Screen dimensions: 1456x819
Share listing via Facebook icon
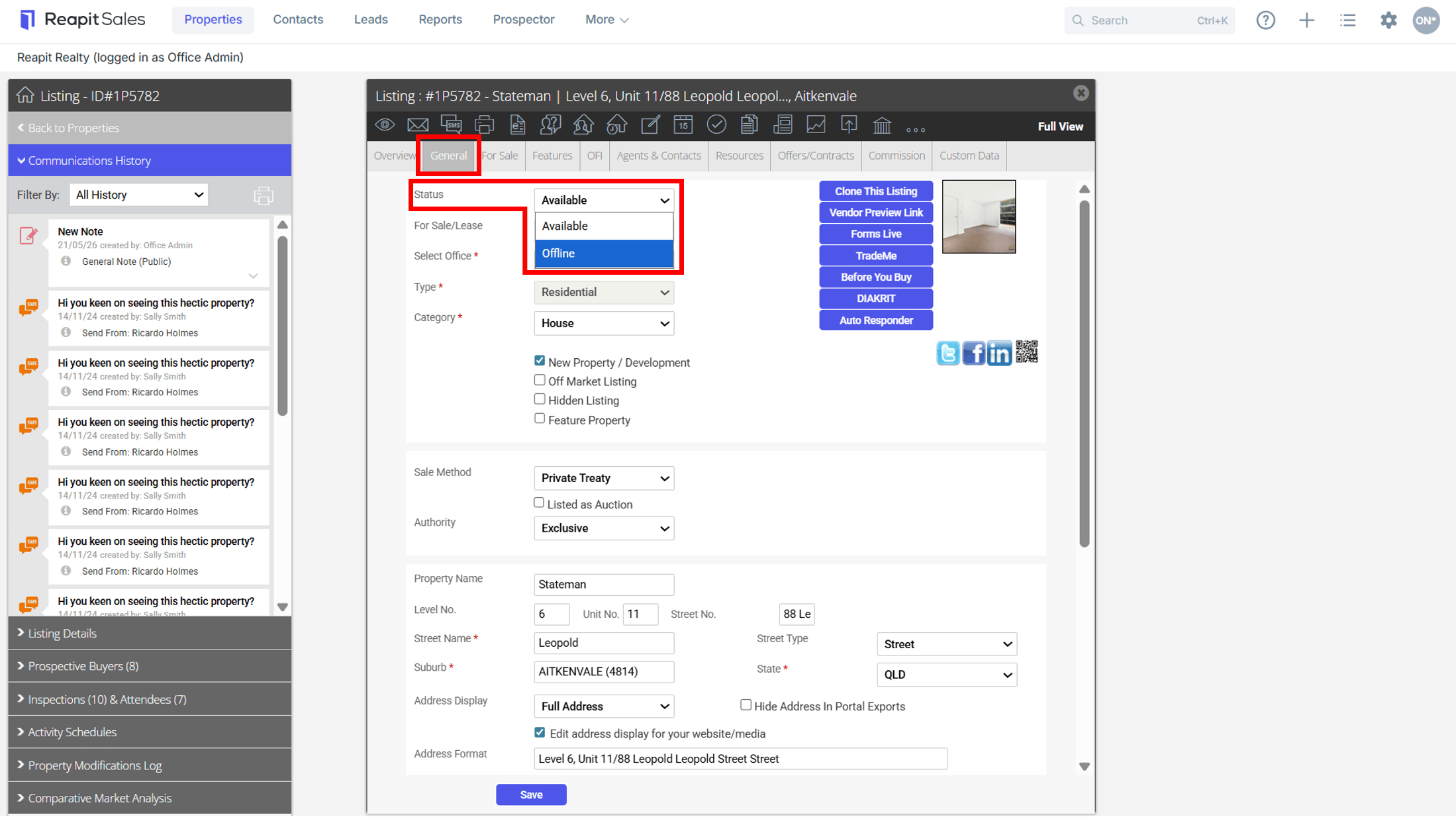click(974, 353)
